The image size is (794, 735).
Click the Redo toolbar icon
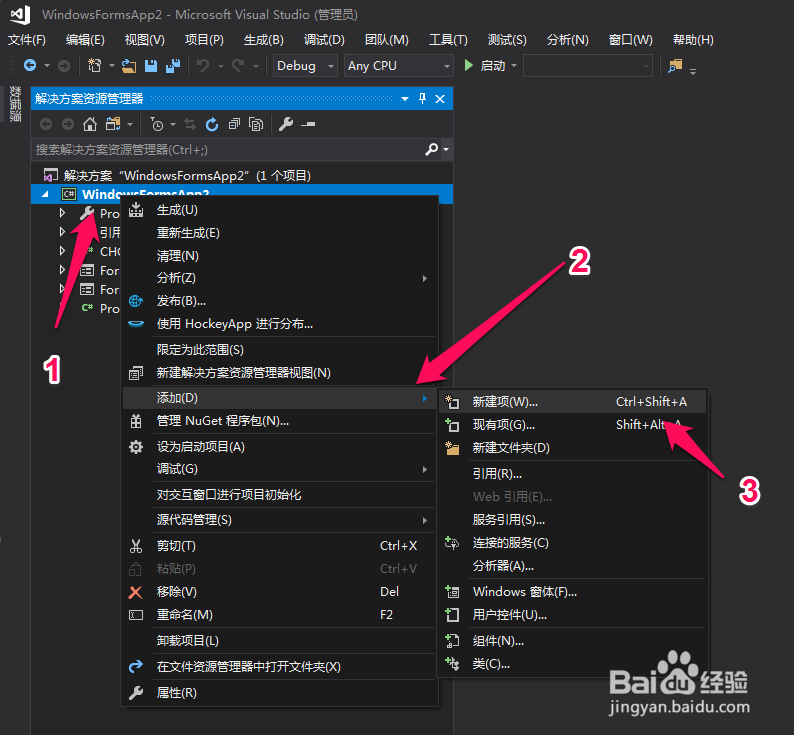pos(238,65)
